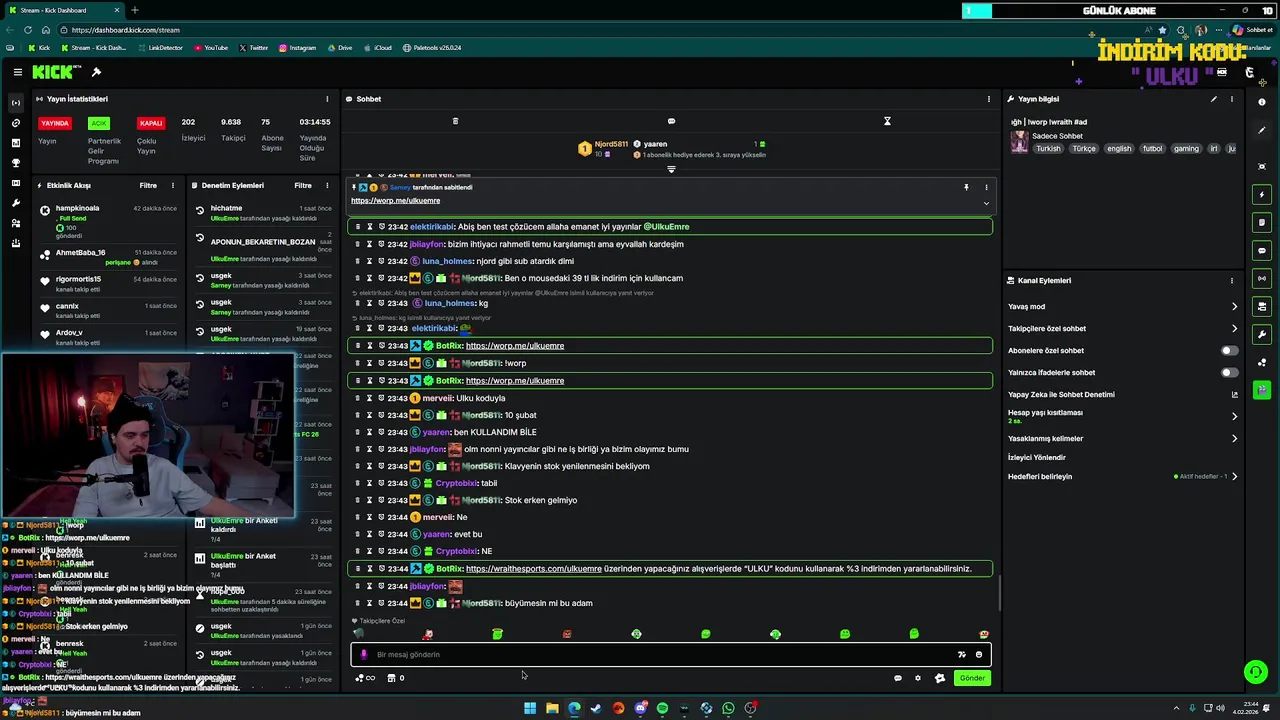Viewport: 1280px width, 720px height.
Task: Expand Hedefleri belirleyin row
Action: [x=1234, y=477]
